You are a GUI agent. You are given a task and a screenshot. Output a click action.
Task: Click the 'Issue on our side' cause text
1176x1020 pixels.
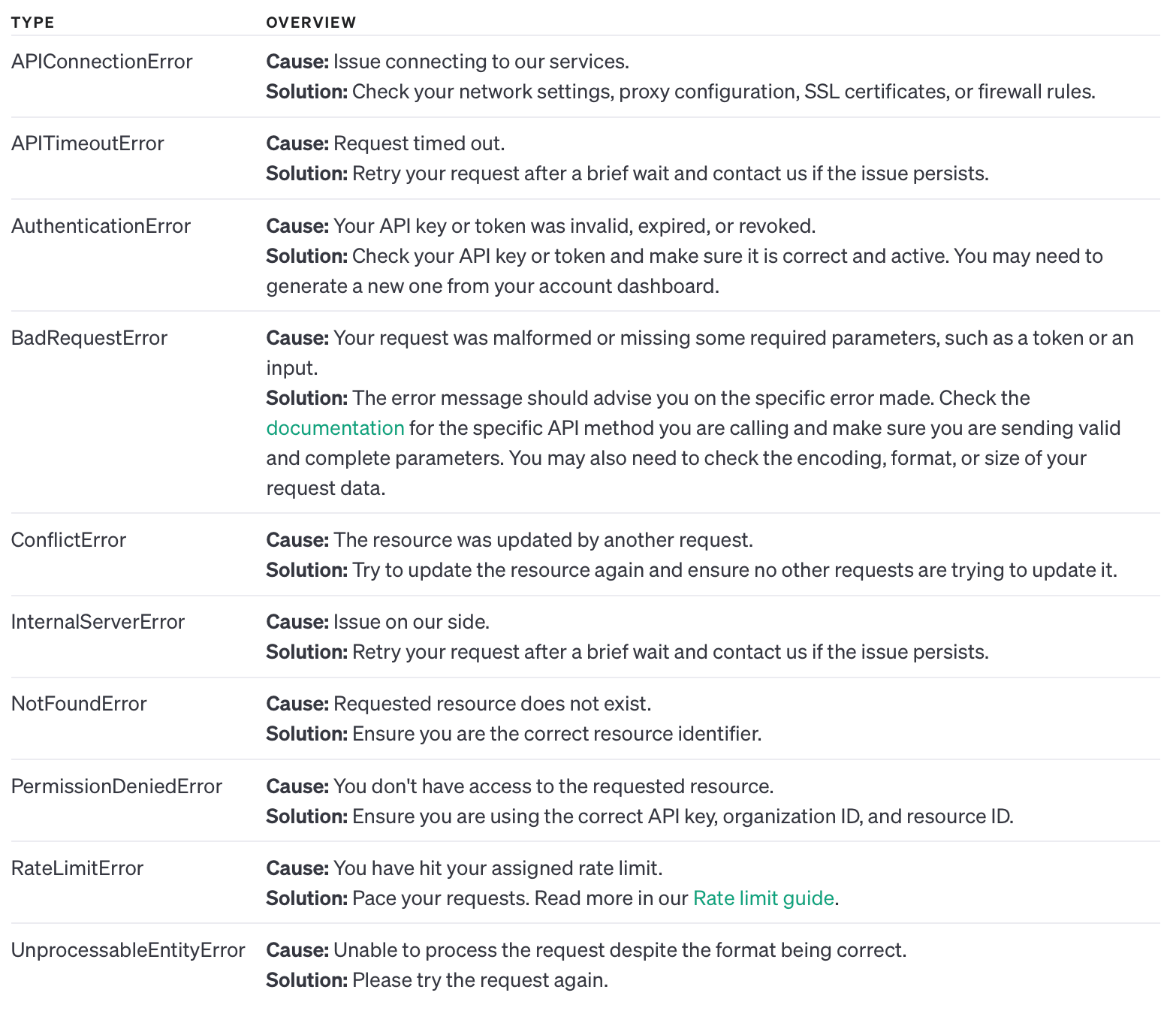[x=411, y=622]
